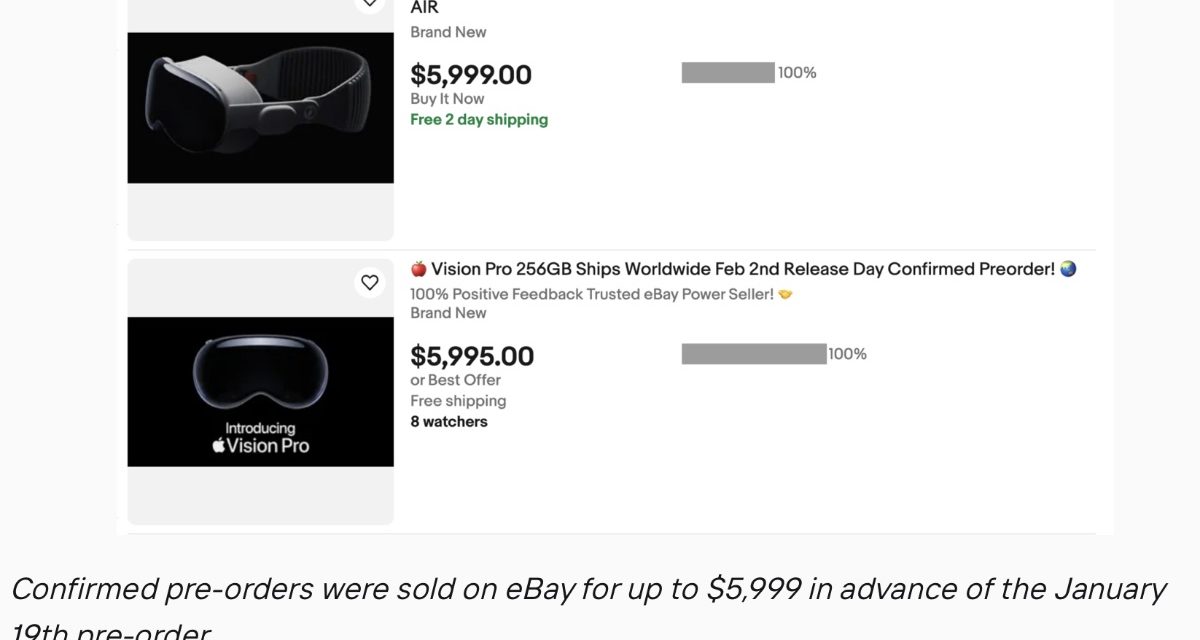The image size is (1200, 640).
Task: Click the $5,995.00 price
Action: pyautogui.click(x=472, y=356)
